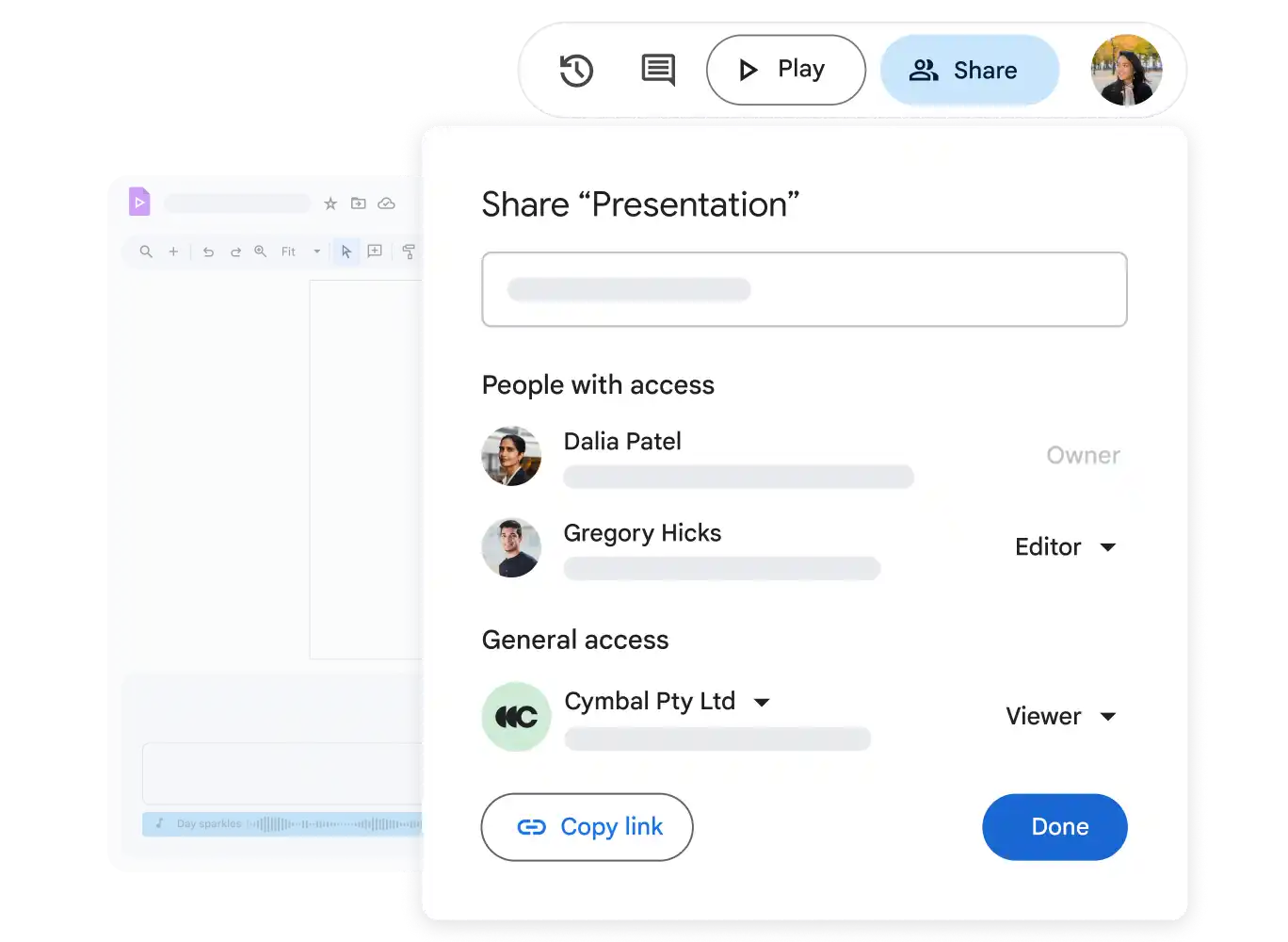The height and width of the screenshot is (942, 1288).
Task: Click the search magnifier in toolbar
Action: pyautogui.click(x=146, y=252)
